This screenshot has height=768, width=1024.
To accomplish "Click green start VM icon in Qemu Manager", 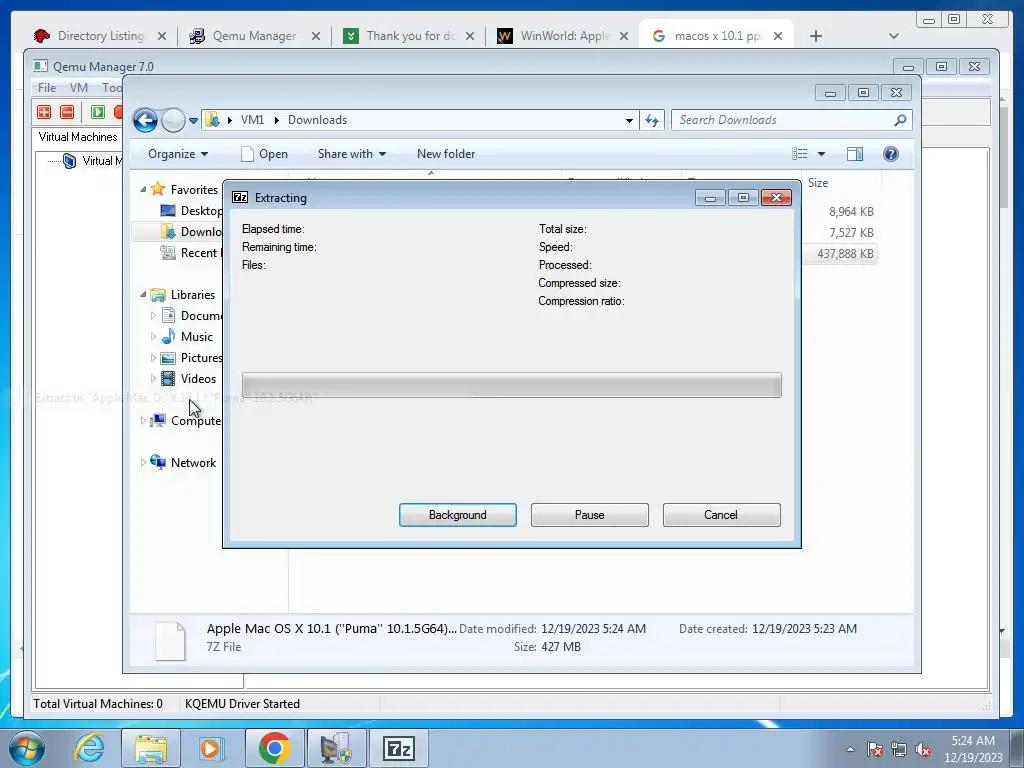I will point(98,112).
